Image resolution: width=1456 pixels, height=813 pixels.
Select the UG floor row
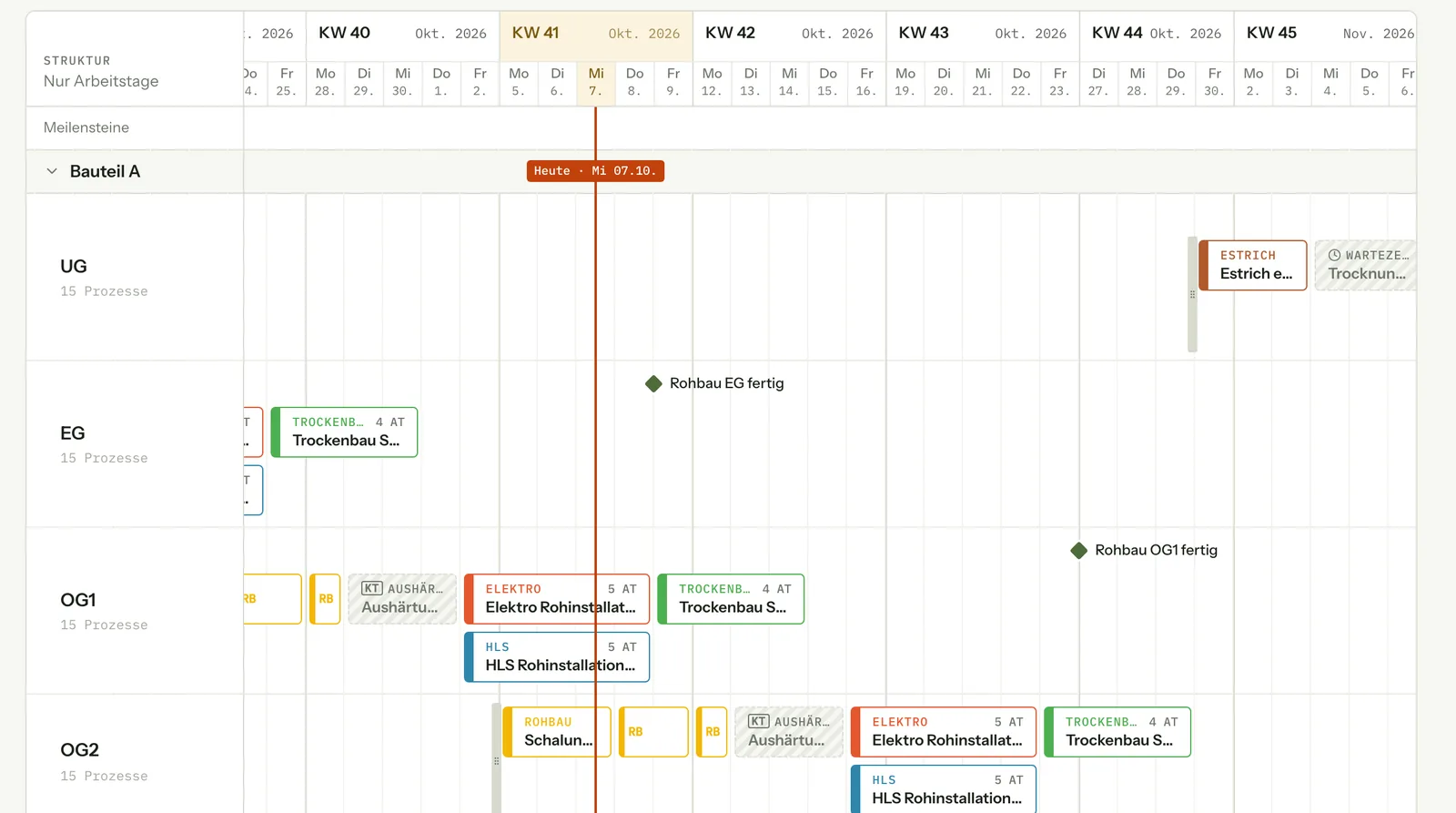pyautogui.click(x=135, y=277)
